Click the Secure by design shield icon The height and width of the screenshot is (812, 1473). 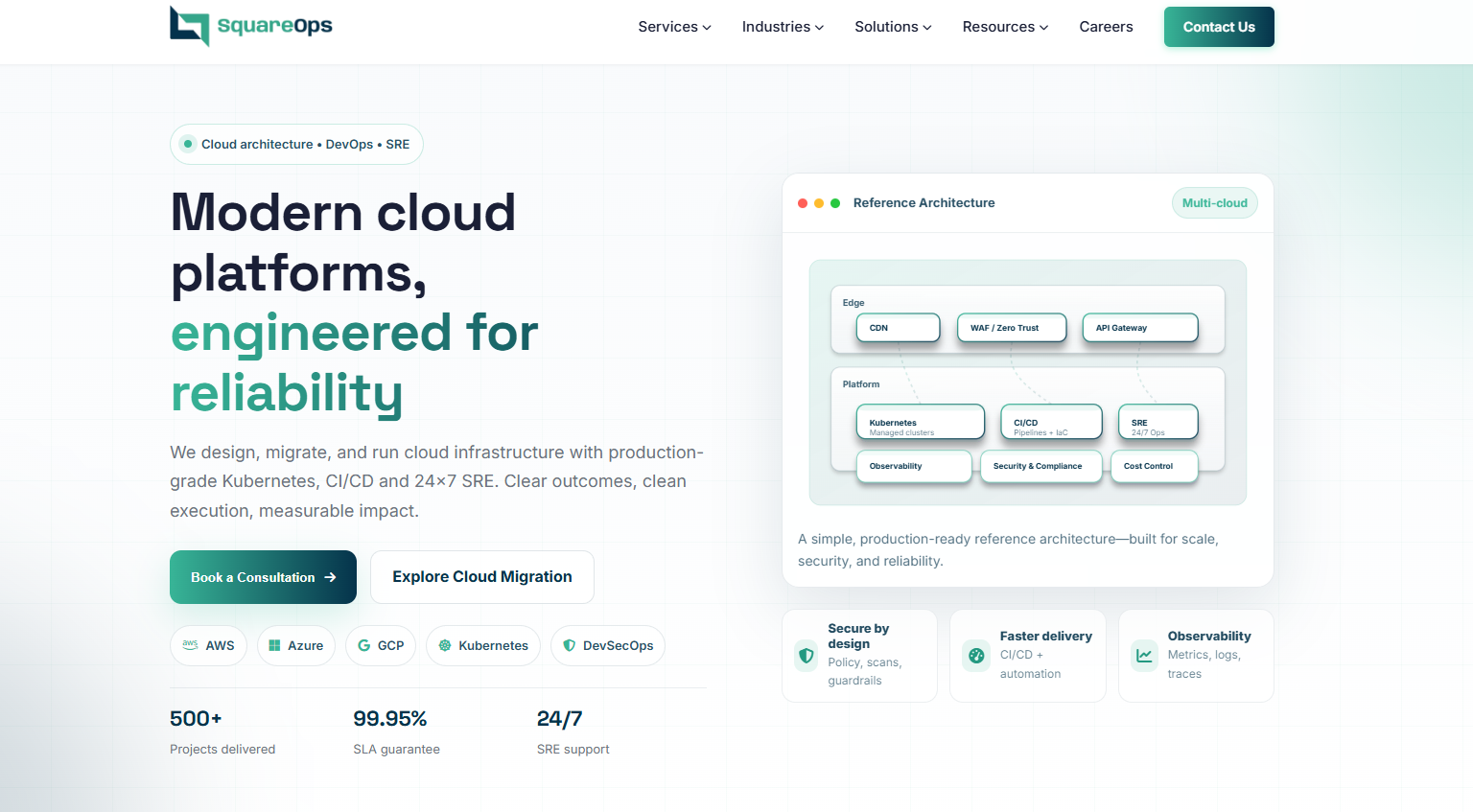(807, 656)
